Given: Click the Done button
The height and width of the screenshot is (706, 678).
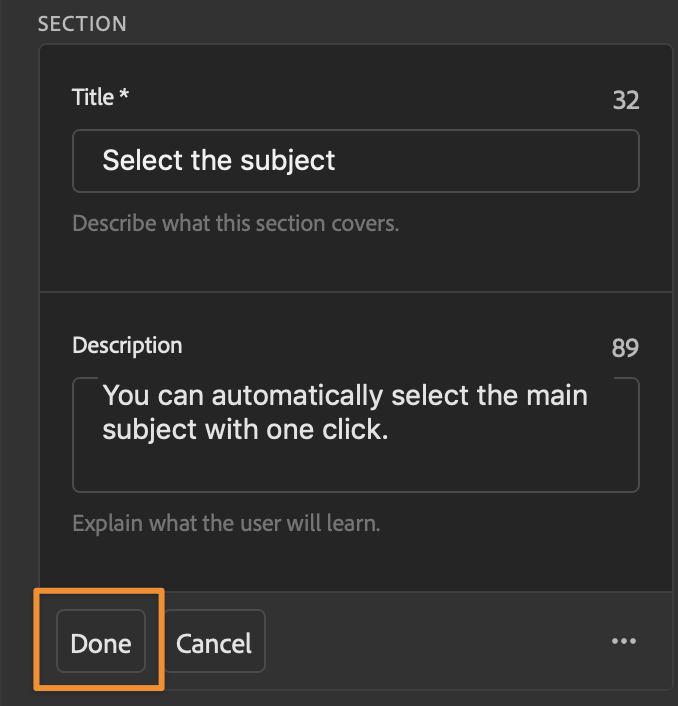Looking at the screenshot, I should pyautogui.click(x=101, y=642).
